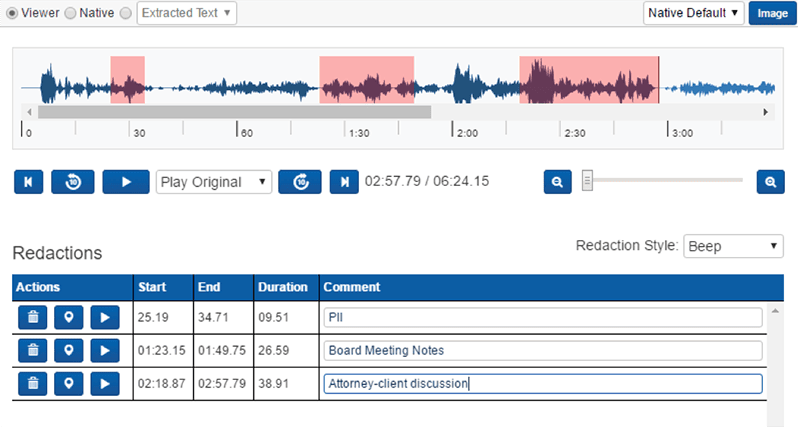
Task: Delete the Attorney-client discussion redaction
Action: (33, 384)
